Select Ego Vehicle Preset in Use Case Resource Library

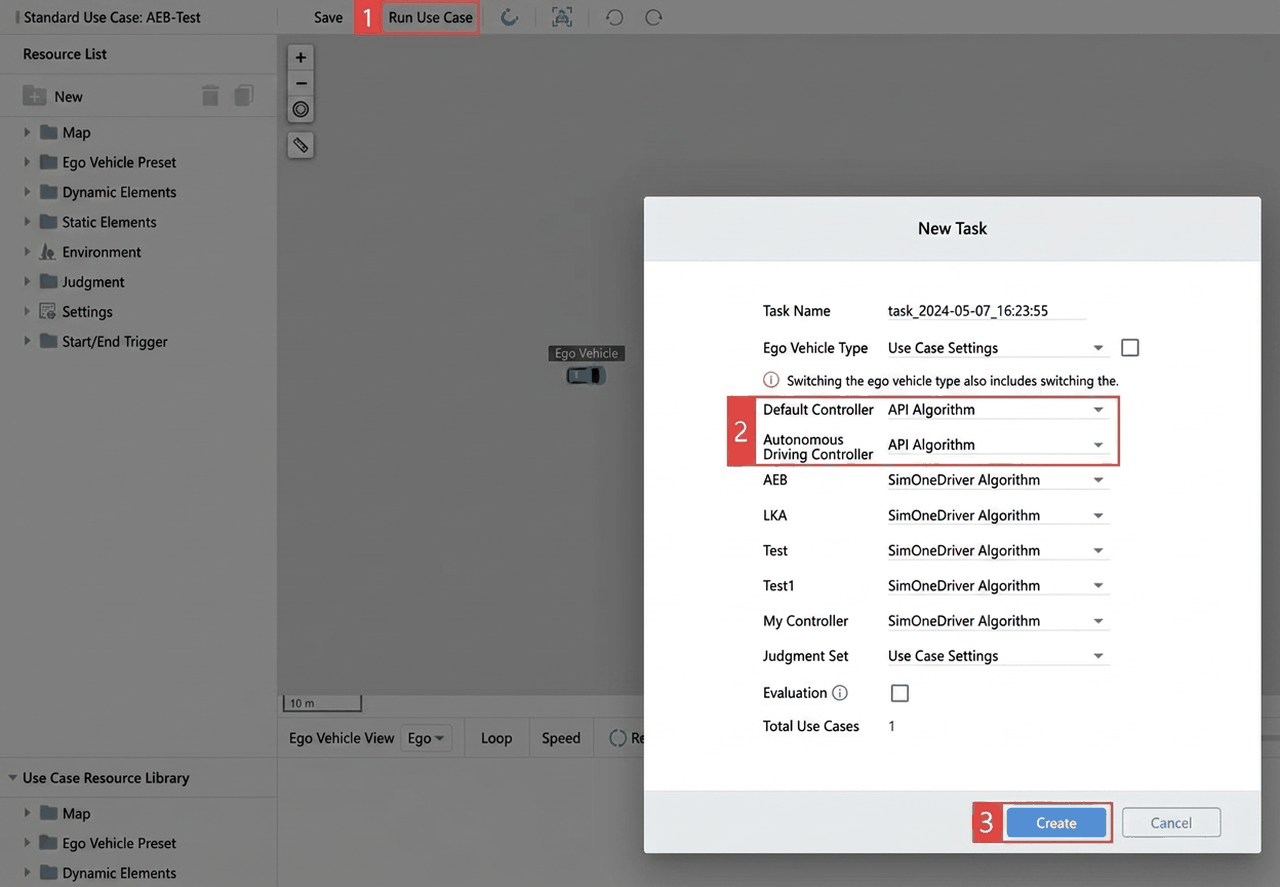(138, 843)
